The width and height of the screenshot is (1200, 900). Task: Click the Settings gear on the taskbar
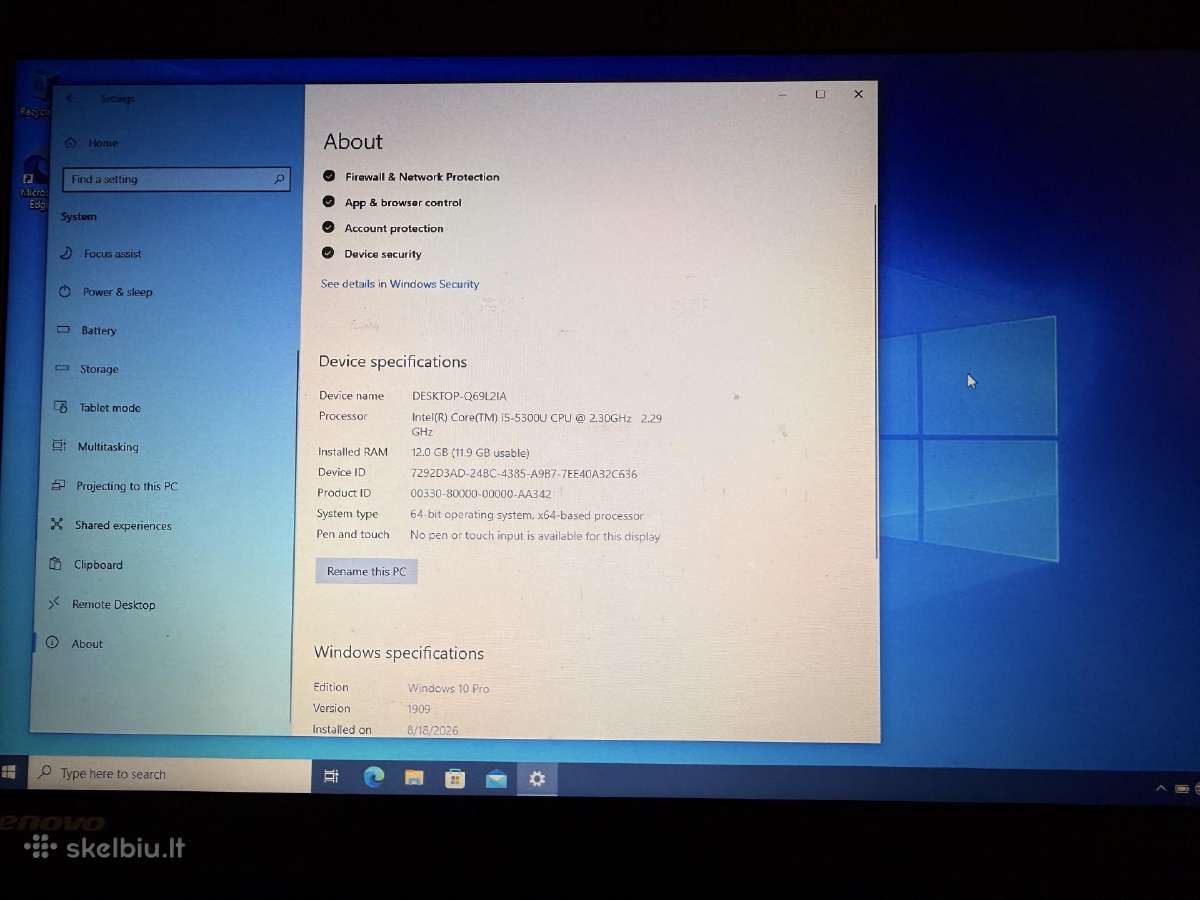[x=537, y=779]
